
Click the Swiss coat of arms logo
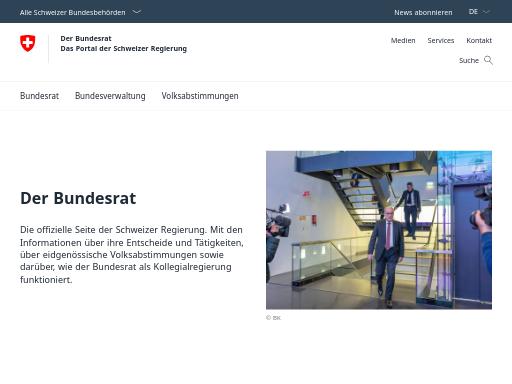[x=28, y=43]
